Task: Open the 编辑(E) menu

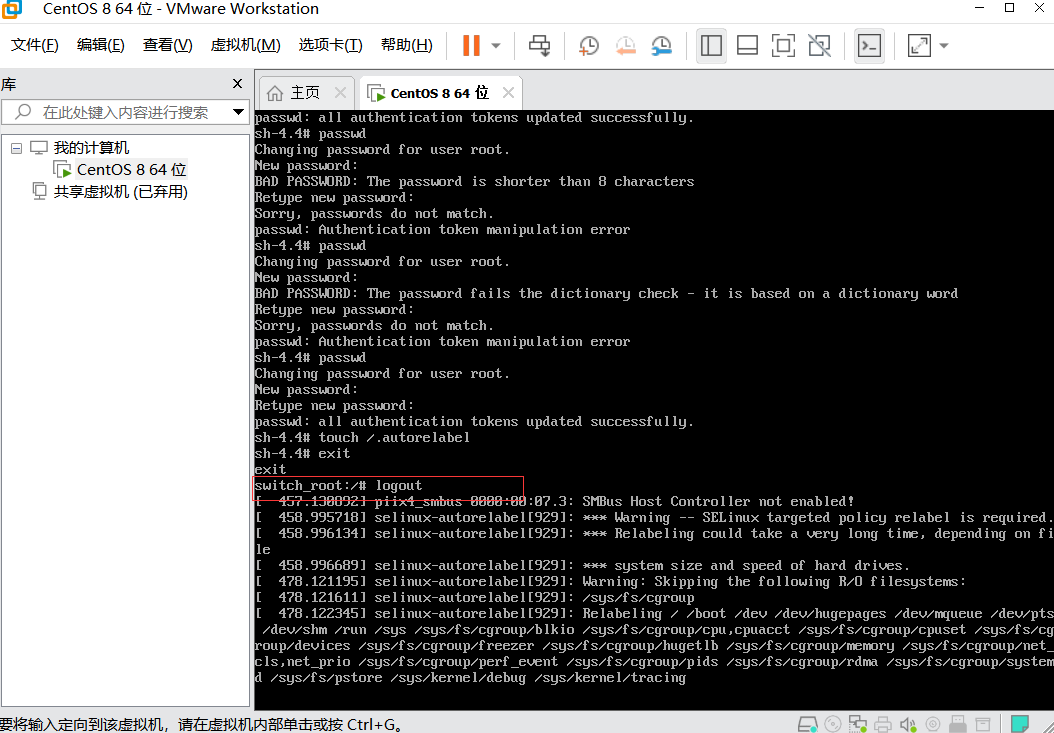Action: (x=101, y=45)
